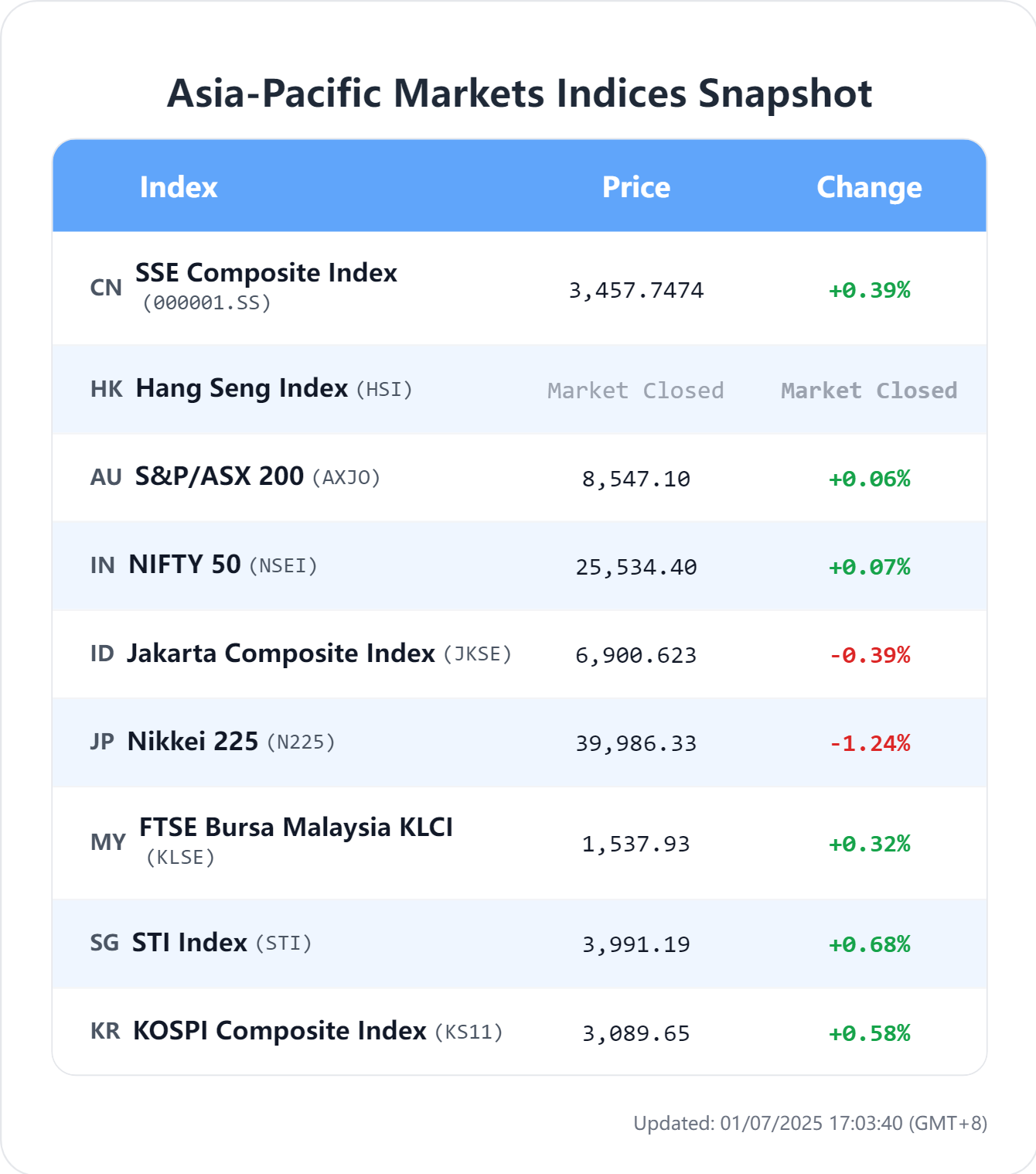Select KOSPI Composite Index name

(280, 1031)
